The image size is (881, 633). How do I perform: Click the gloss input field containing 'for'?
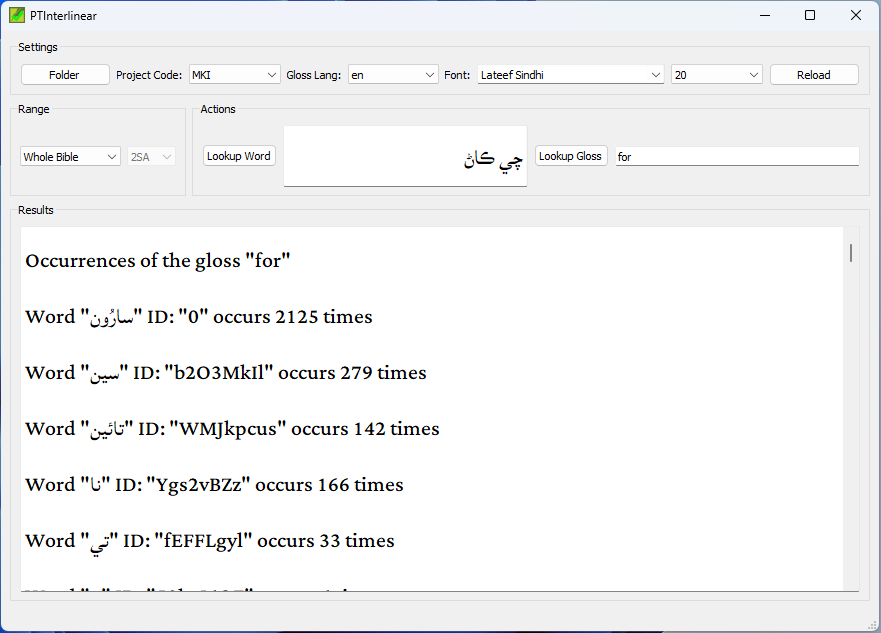coord(737,156)
